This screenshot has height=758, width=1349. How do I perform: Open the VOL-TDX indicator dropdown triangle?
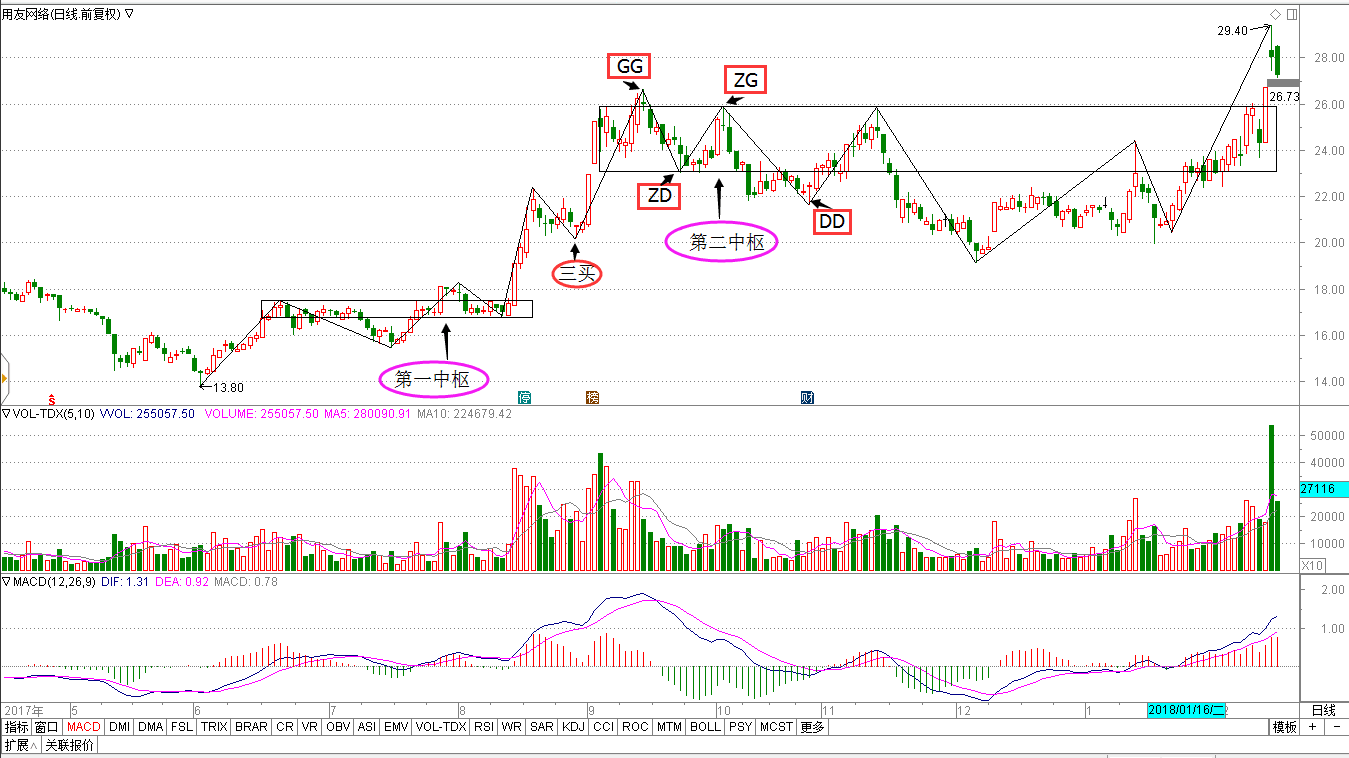coord(6,413)
